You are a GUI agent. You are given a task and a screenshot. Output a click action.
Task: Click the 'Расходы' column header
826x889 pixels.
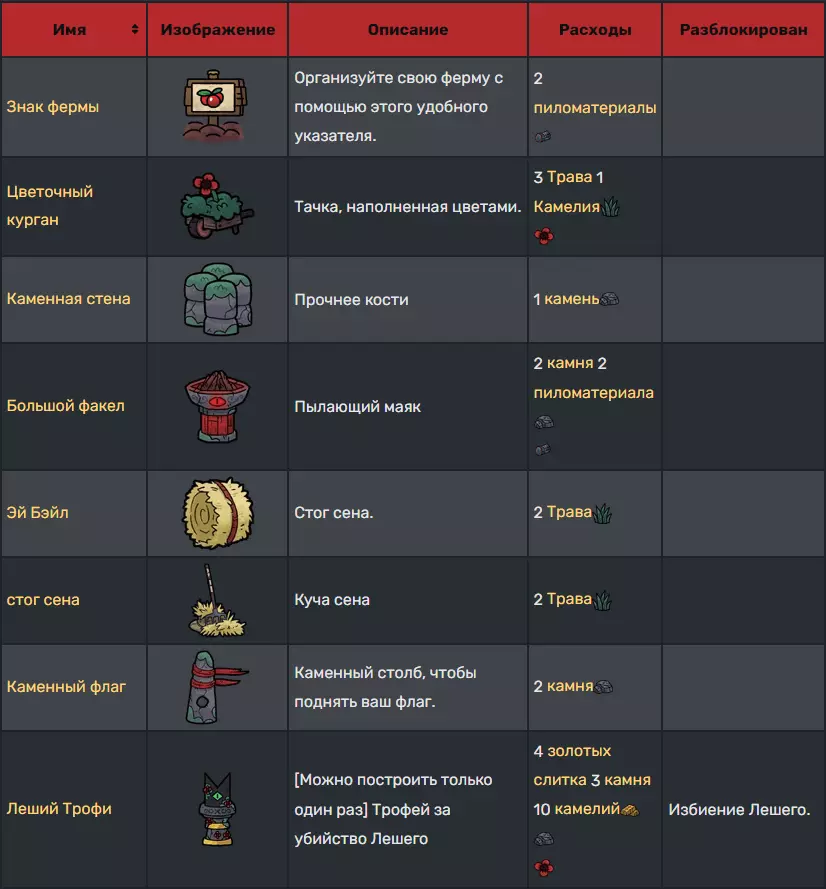(x=595, y=30)
